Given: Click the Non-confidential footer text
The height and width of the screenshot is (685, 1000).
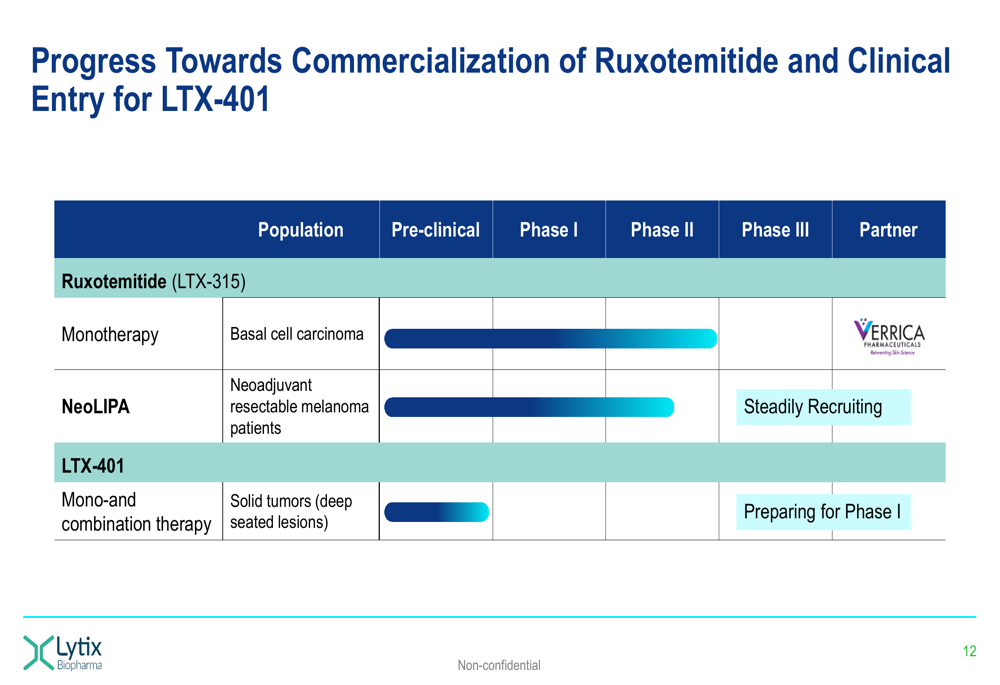Looking at the screenshot, I should (499, 665).
